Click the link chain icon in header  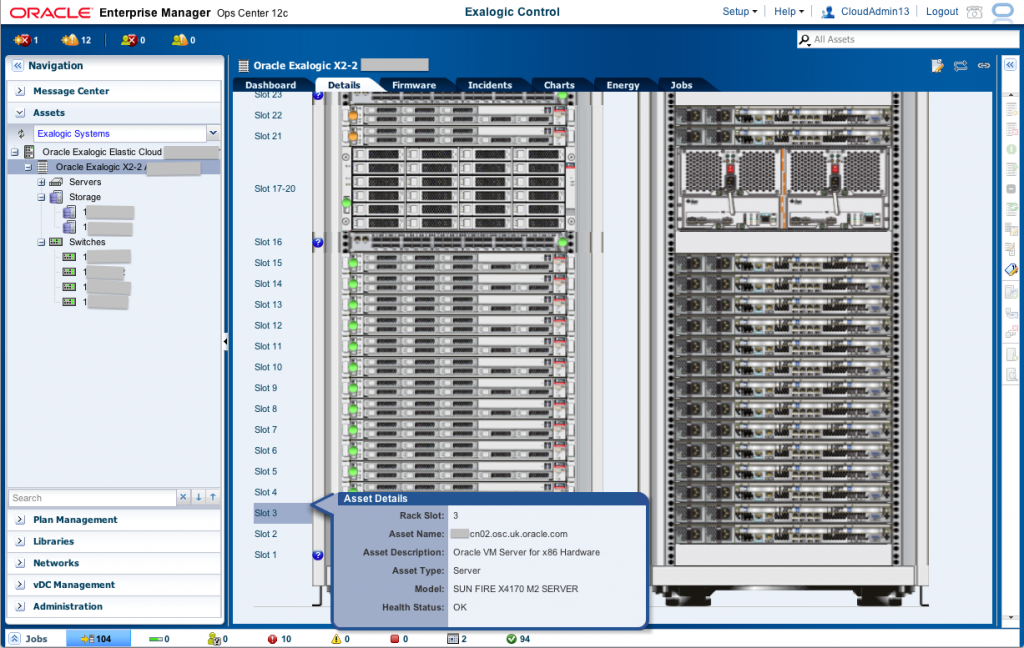click(x=984, y=65)
